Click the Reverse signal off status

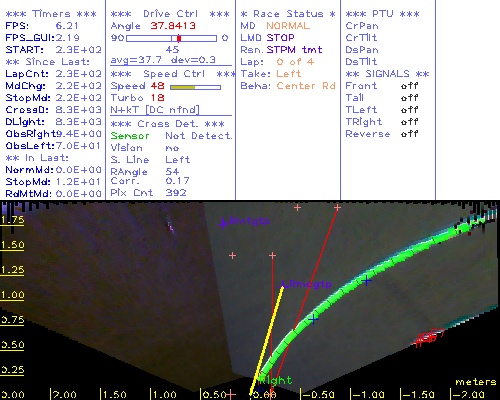pos(409,134)
